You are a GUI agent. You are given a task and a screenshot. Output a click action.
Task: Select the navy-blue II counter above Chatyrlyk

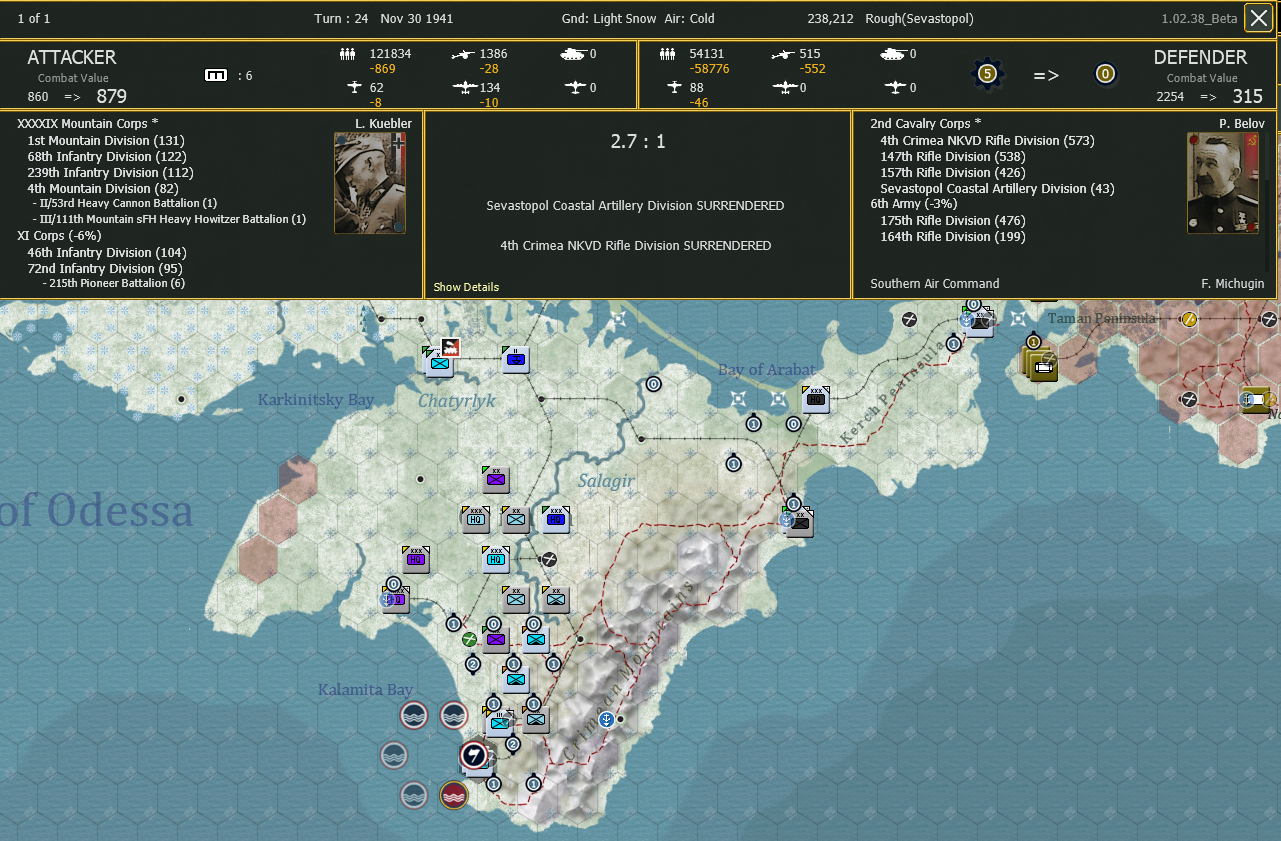click(x=515, y=360)
